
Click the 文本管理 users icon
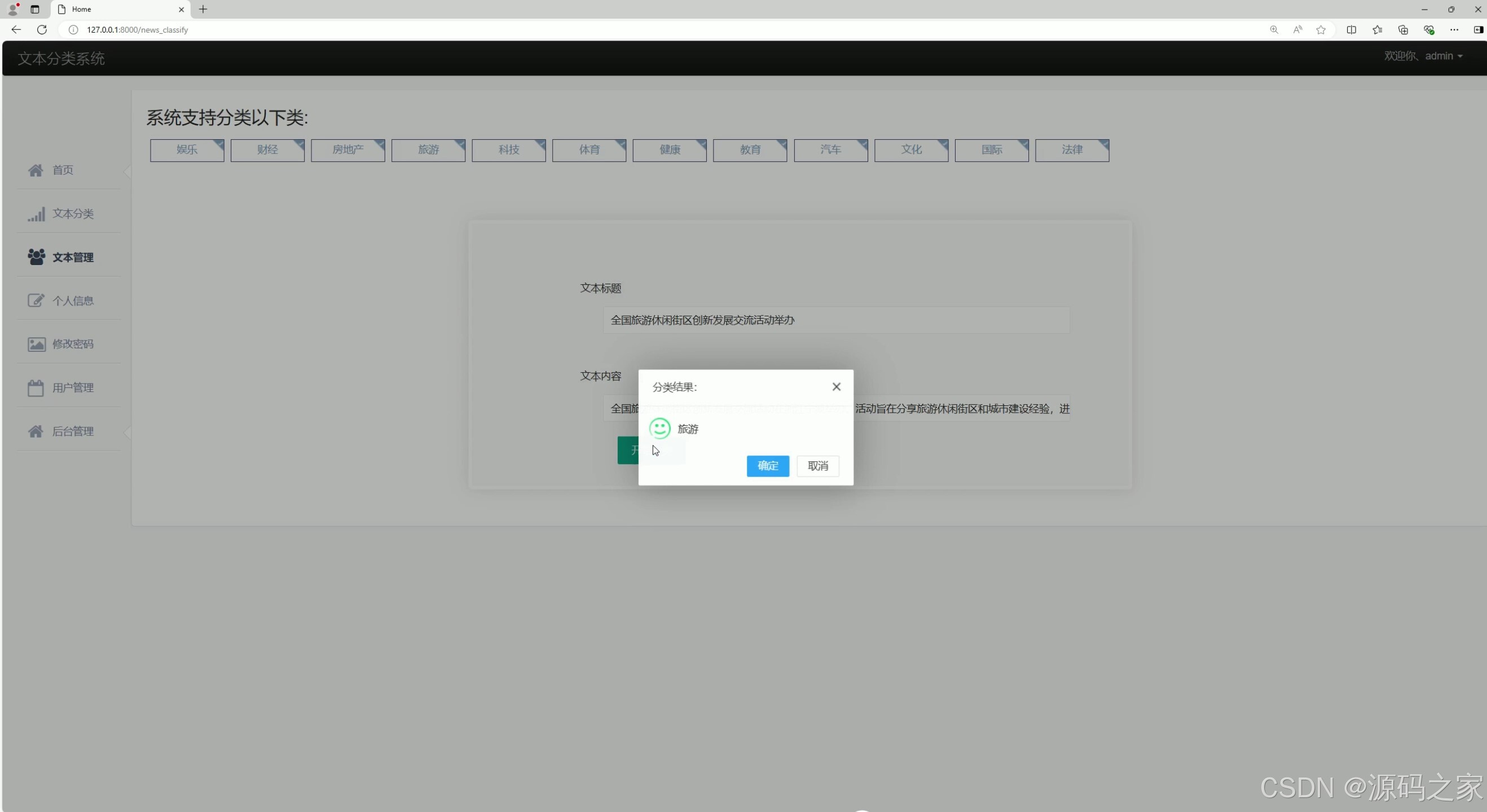coord(36,257)
